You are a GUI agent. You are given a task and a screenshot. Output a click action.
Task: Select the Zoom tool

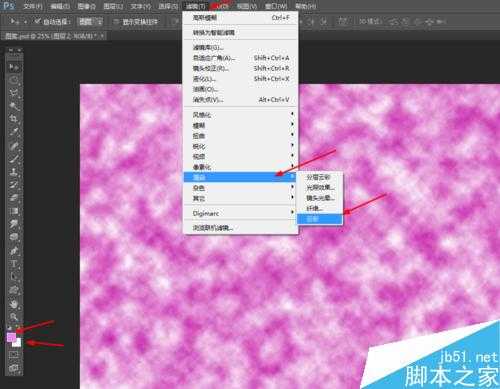click(x=14, y=317)
